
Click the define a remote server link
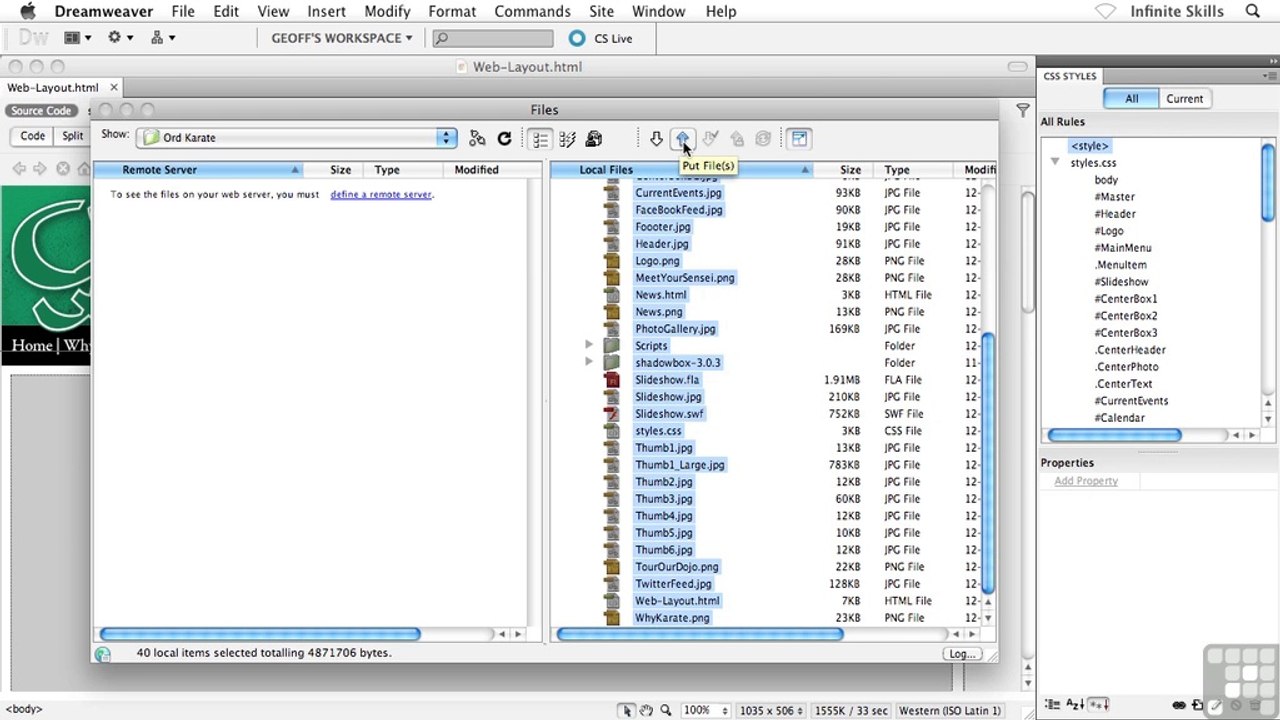click(x=381, y=194)
